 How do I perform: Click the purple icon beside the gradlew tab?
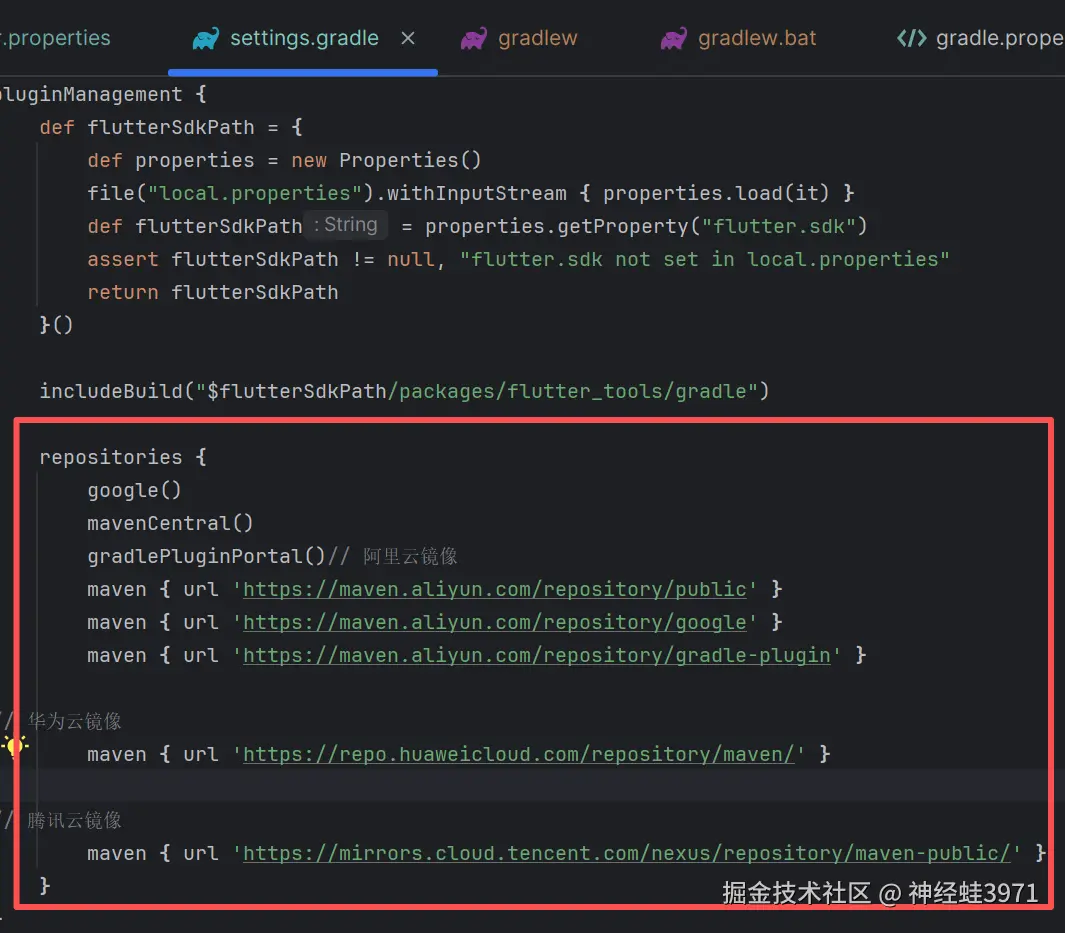pos(474,39)
